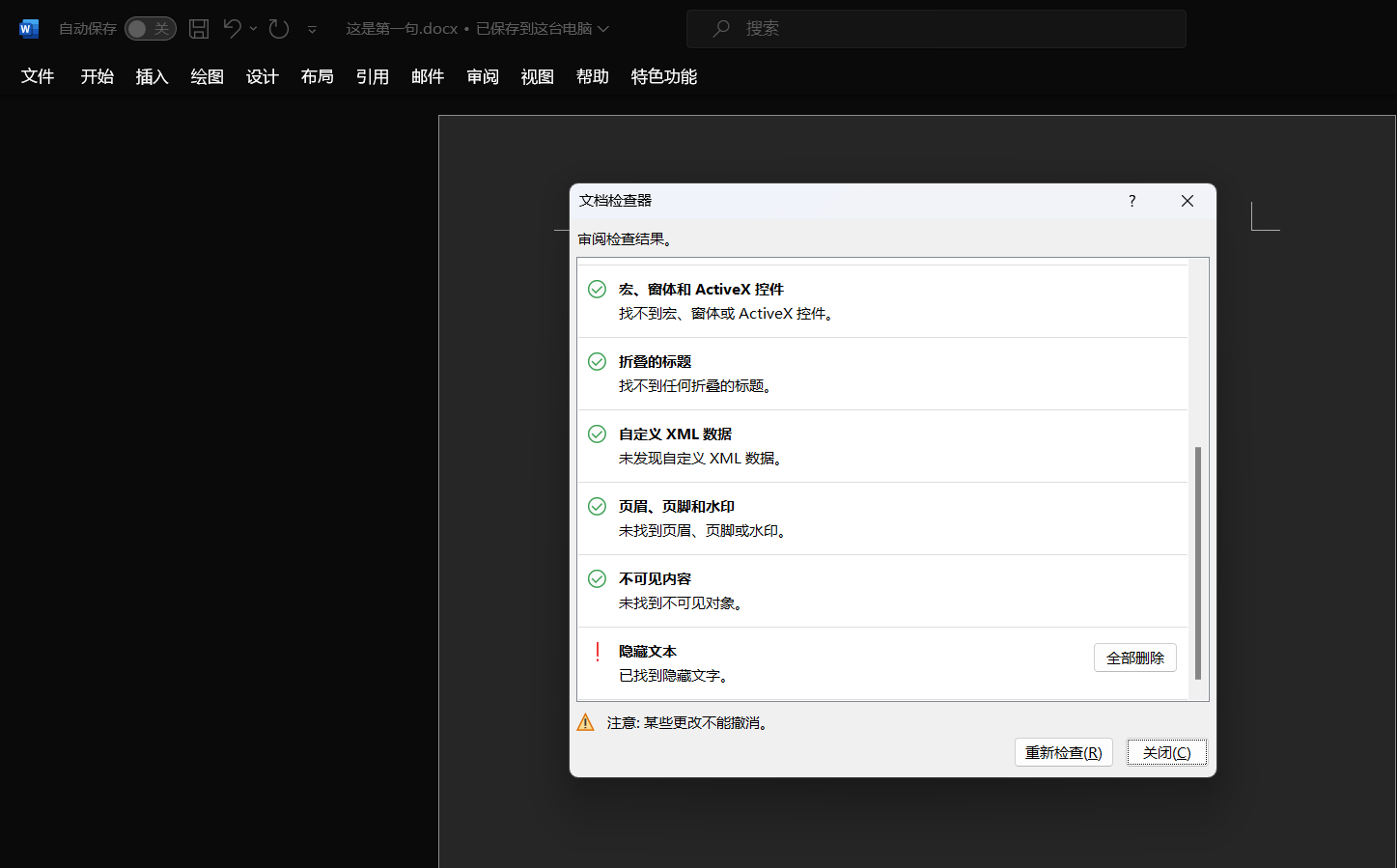Click the help question mark in dialog
1397x868 pixels.
tap(1132, 201)
